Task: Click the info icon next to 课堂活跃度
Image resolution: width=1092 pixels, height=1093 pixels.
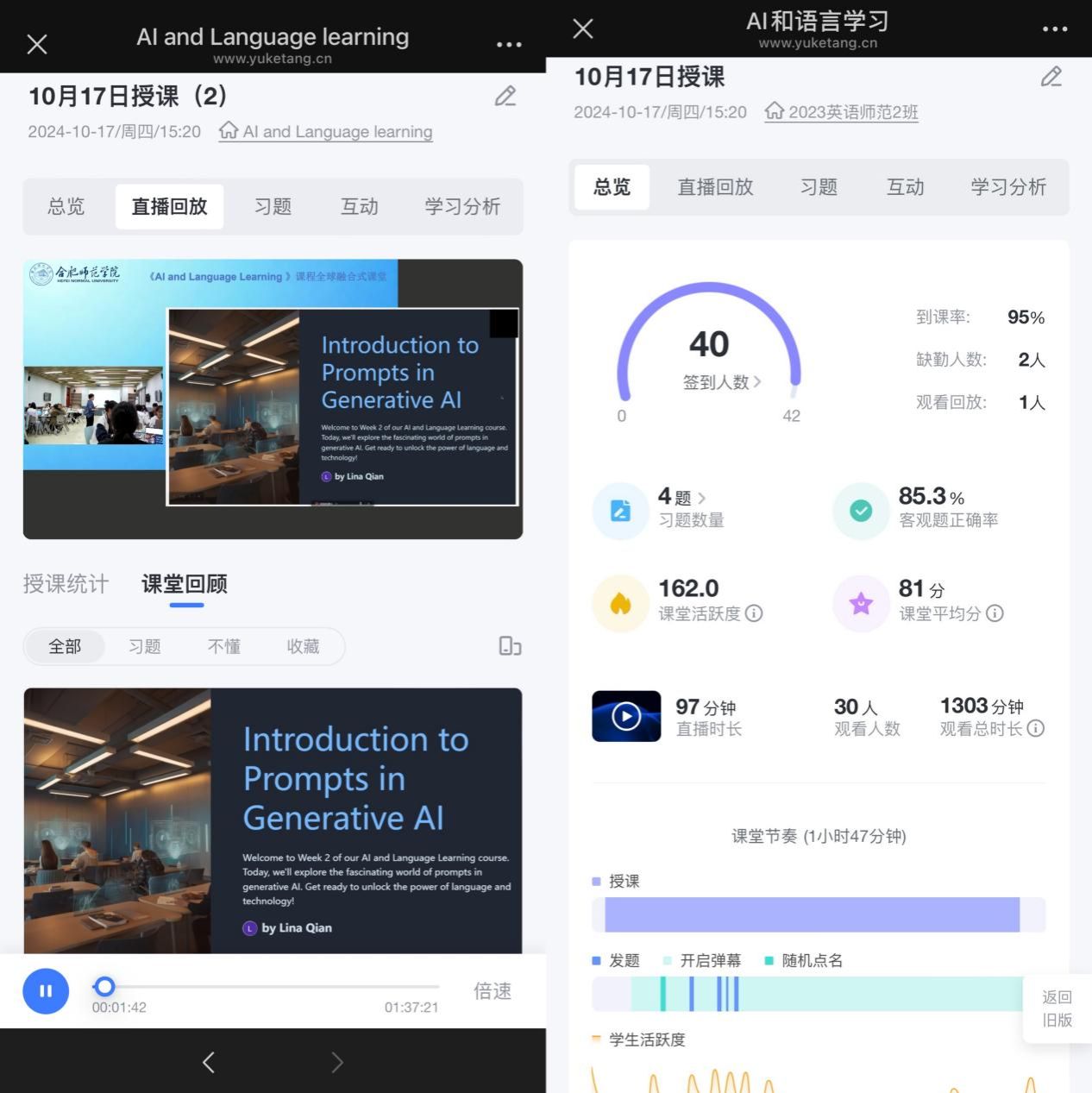Action: click(x=754, y=613)
